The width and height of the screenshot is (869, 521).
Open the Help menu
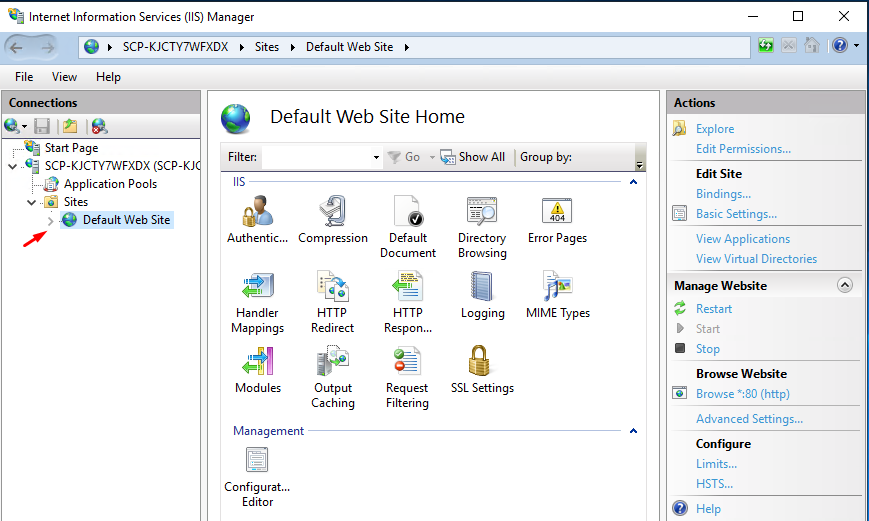(x=108, y=77)
